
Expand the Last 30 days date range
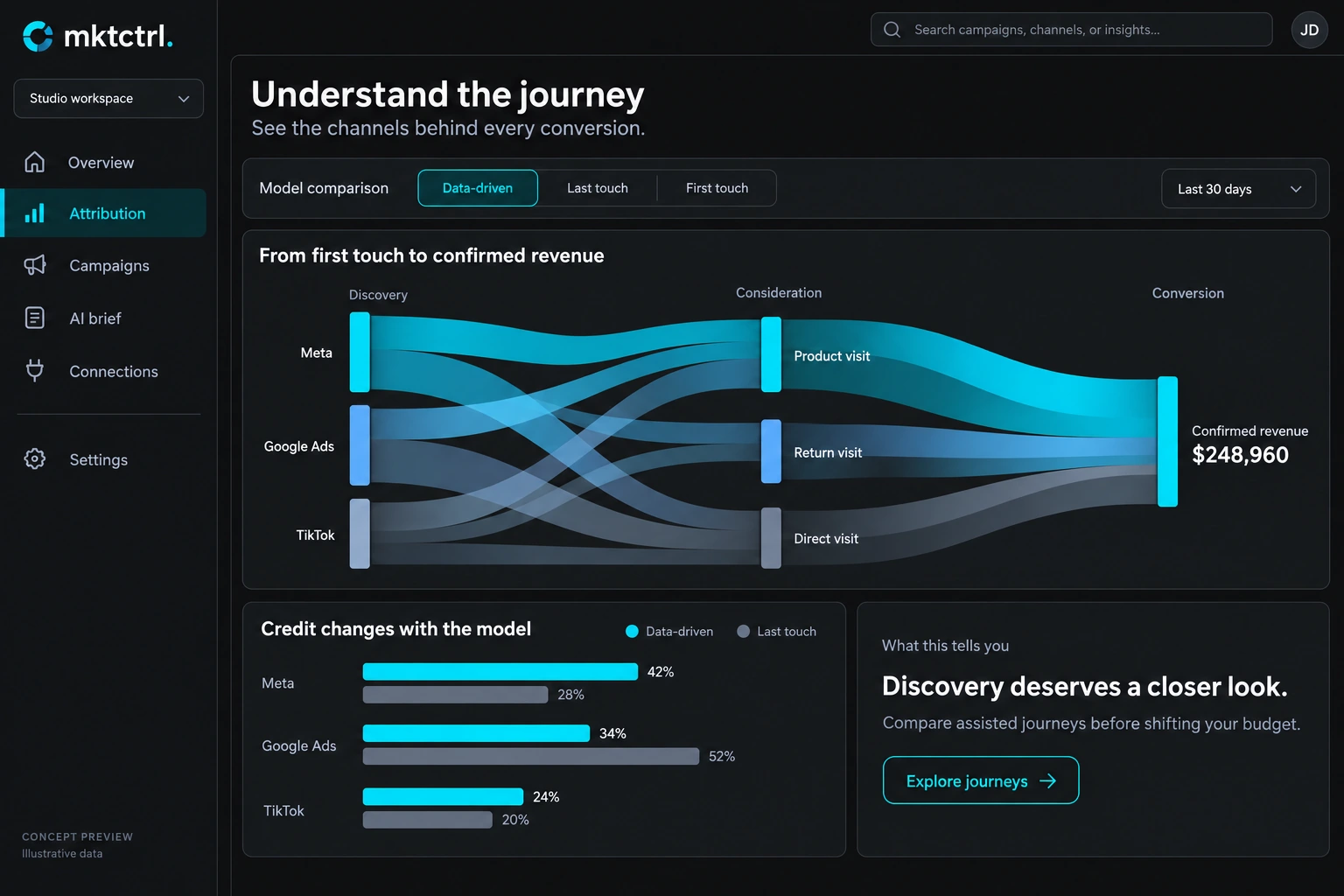[x=1238, y=189]
